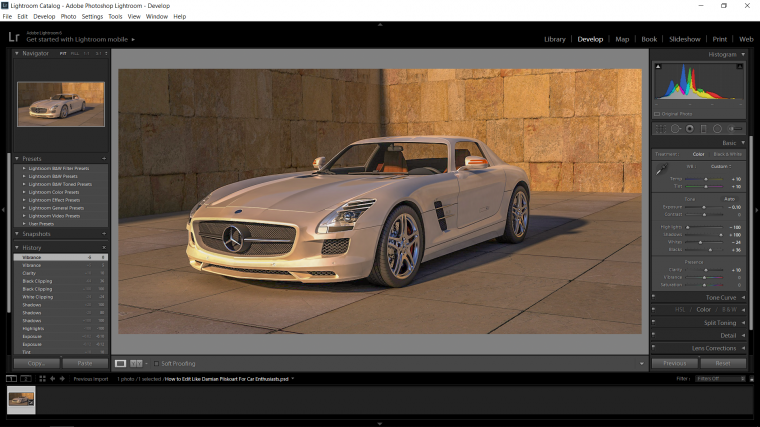Switch to Loupe view icon in toolbar

(x=120, y=363)
